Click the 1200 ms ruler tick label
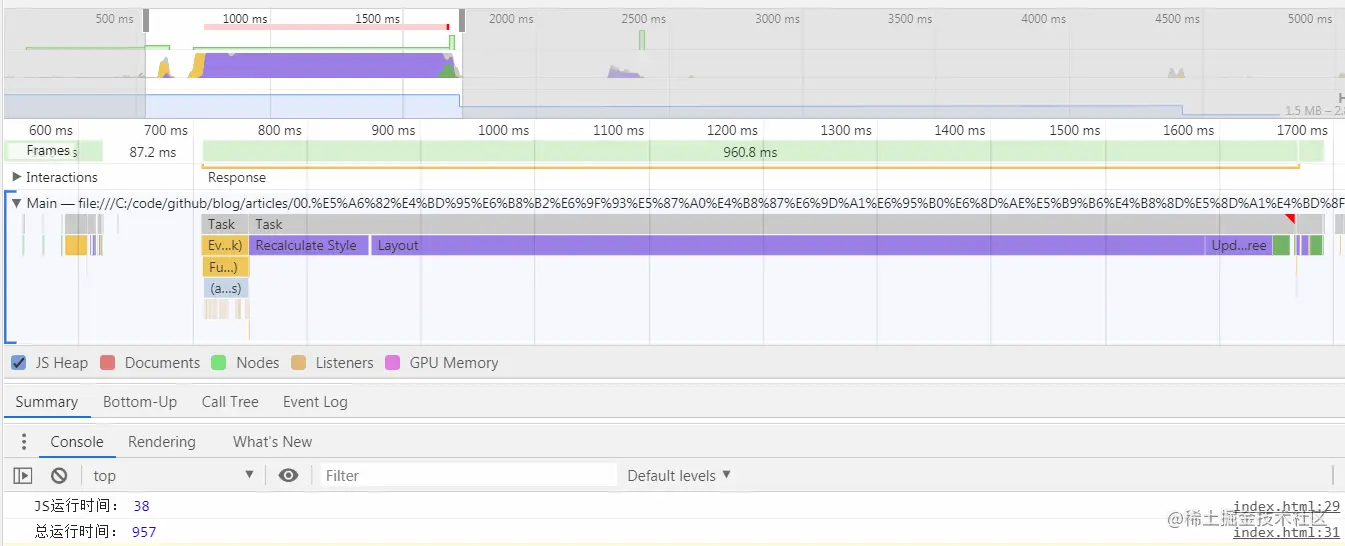1345x546 pixels. (x=733, y=130)
